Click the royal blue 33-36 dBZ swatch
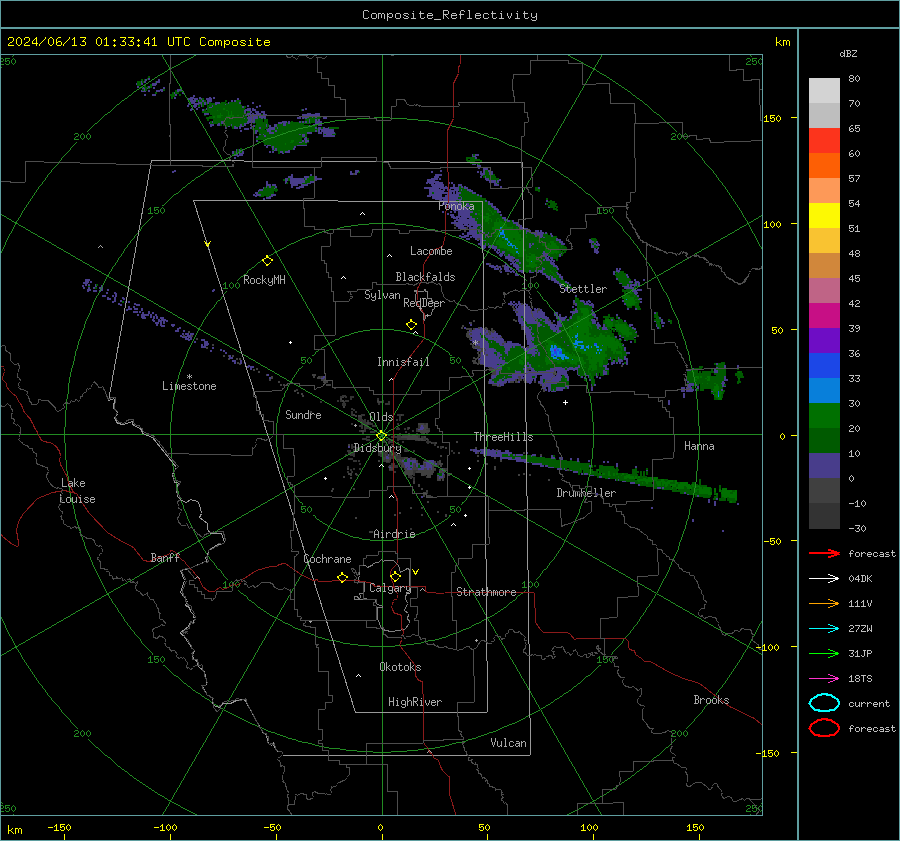 (x=824, y=366)
